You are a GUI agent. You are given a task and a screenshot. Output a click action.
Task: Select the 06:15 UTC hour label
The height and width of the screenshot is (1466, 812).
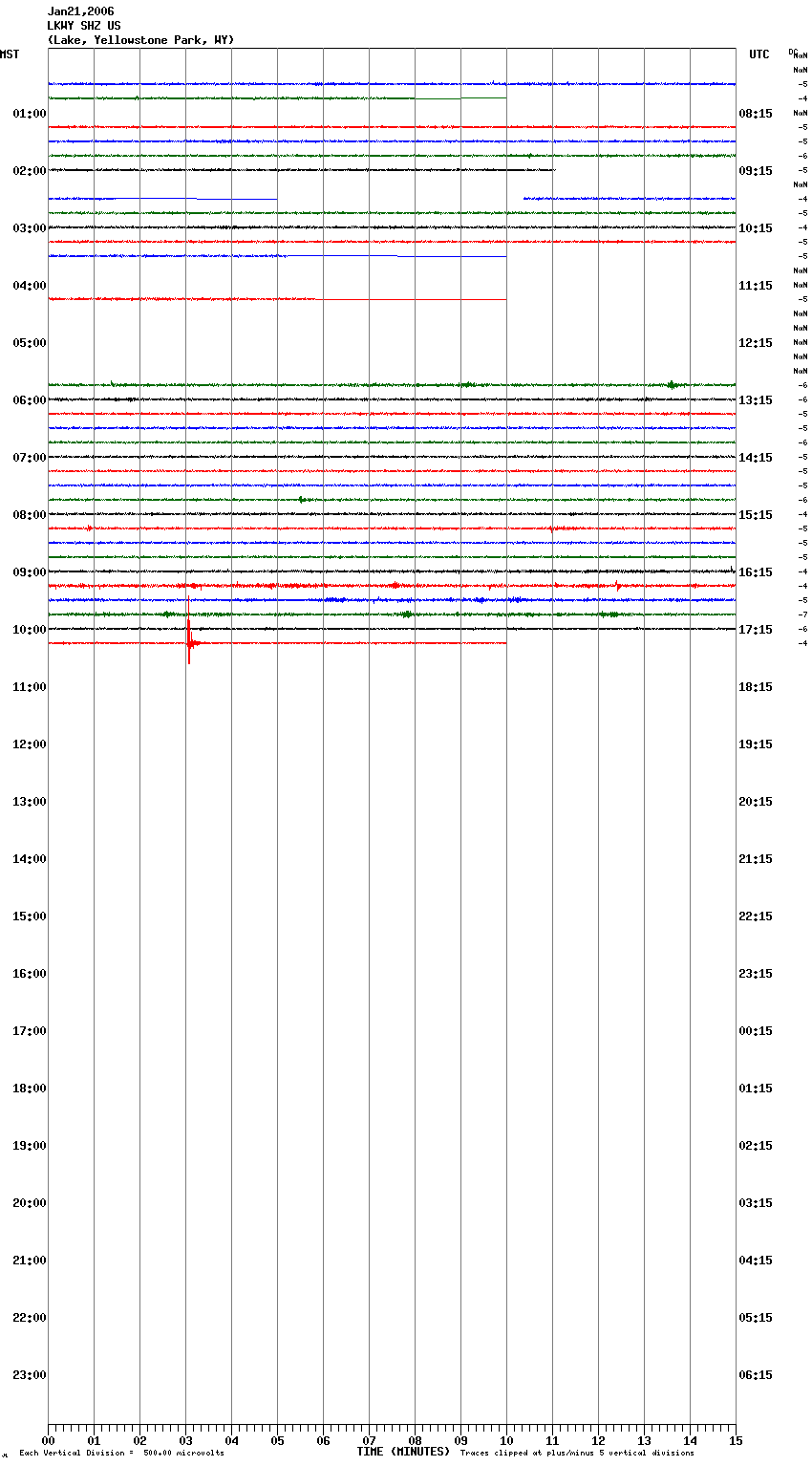(756, 1375)
